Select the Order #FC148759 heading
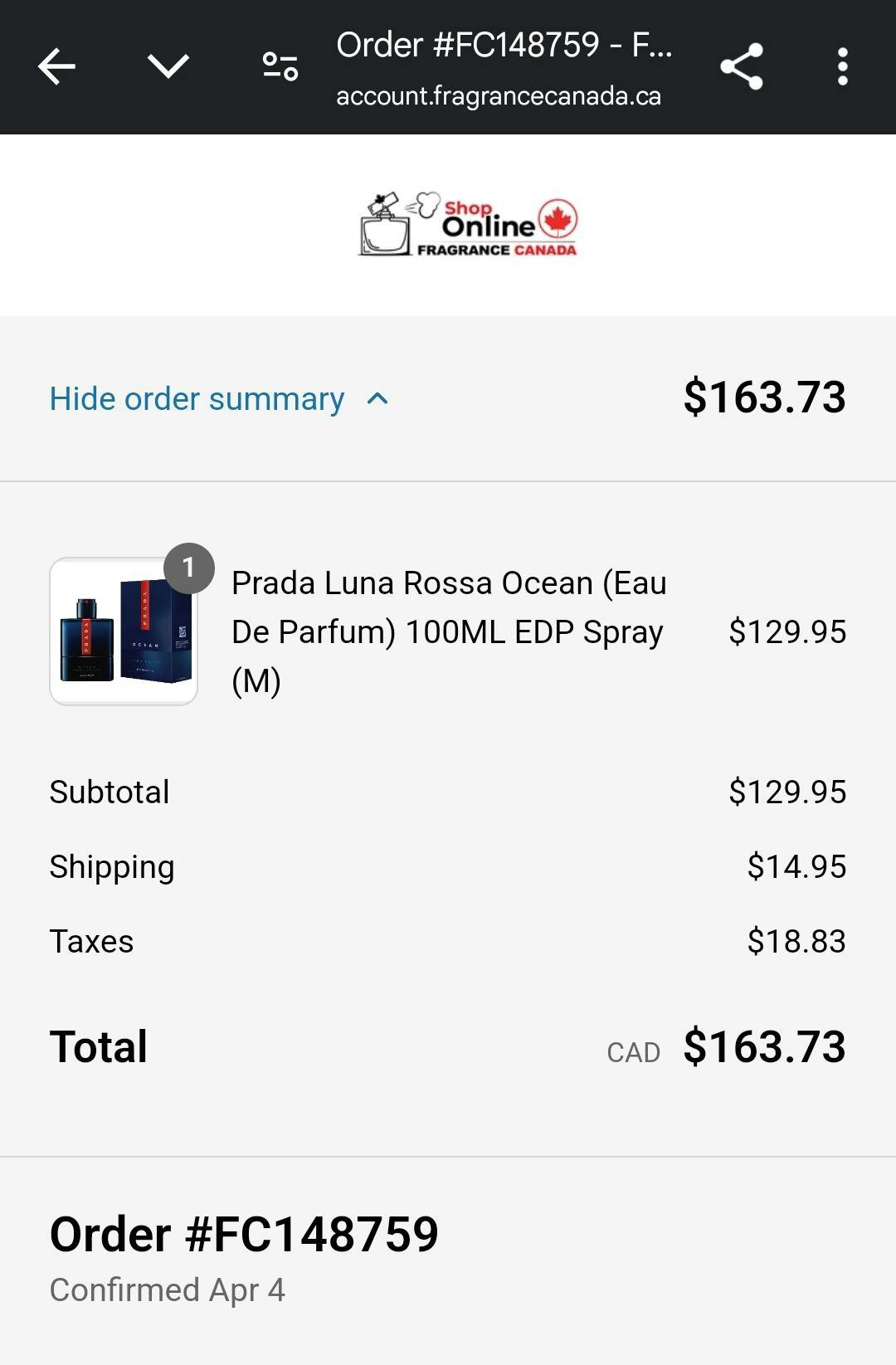Viewport: 896px width, 1365px height. tap(244, 1234)
